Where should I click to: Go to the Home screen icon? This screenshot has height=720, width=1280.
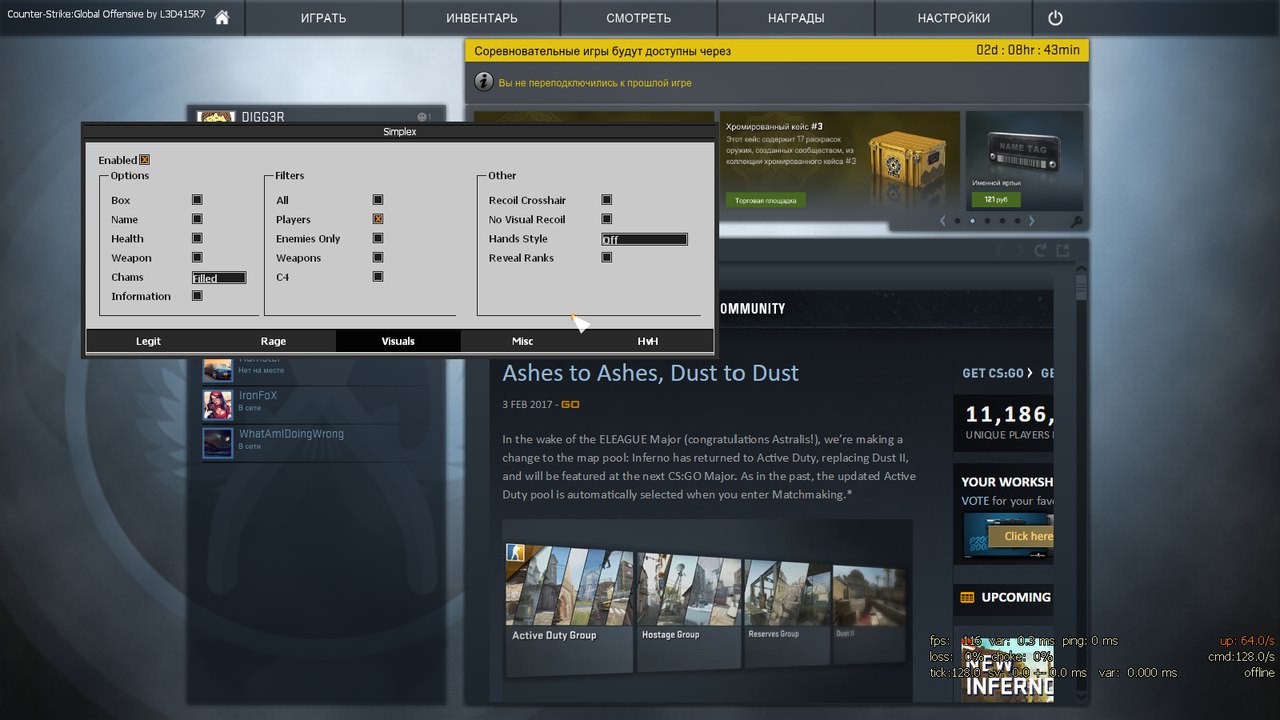point(222,18)
